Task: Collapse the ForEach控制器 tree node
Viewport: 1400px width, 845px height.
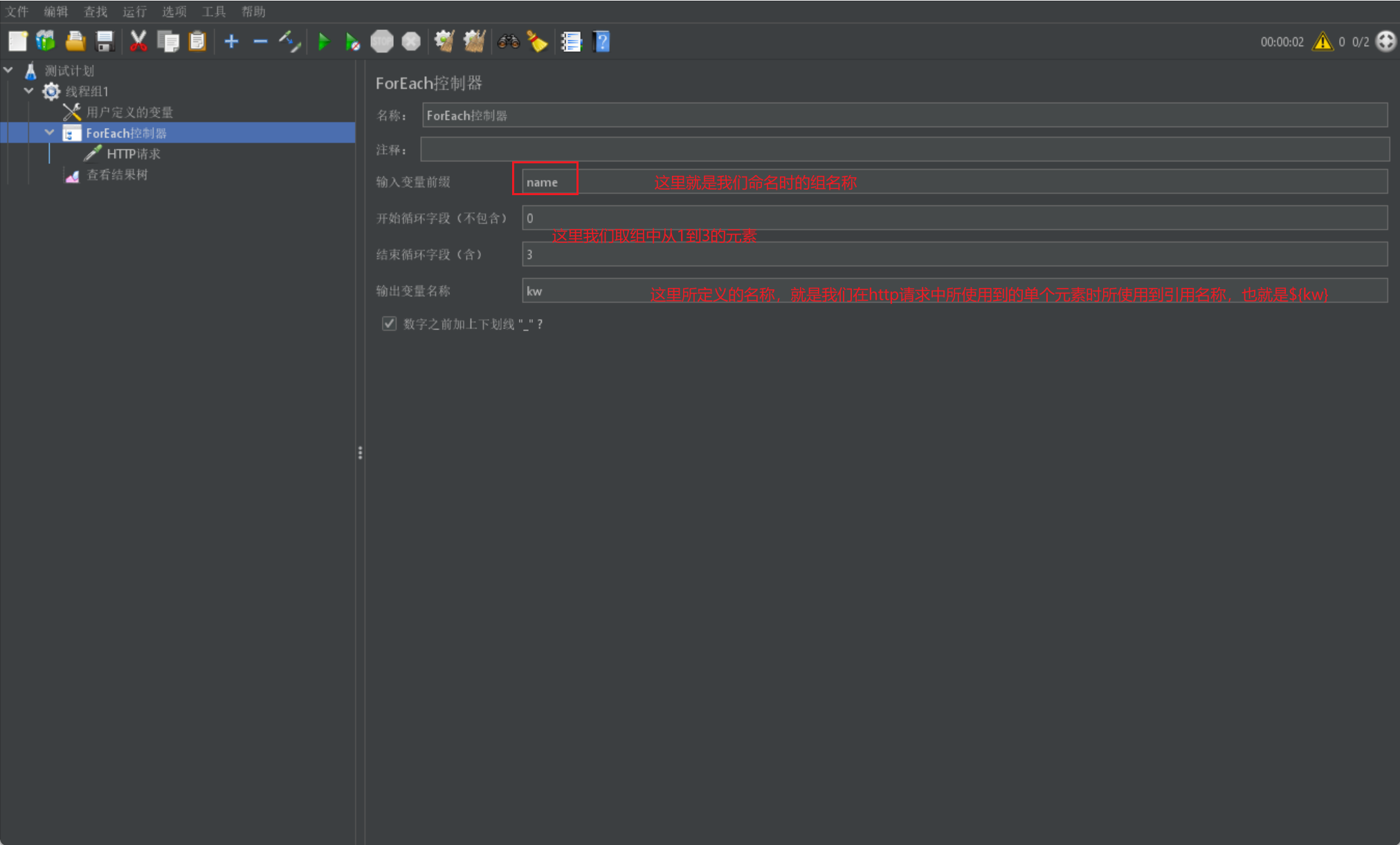Action: click(x=49, y=132)
